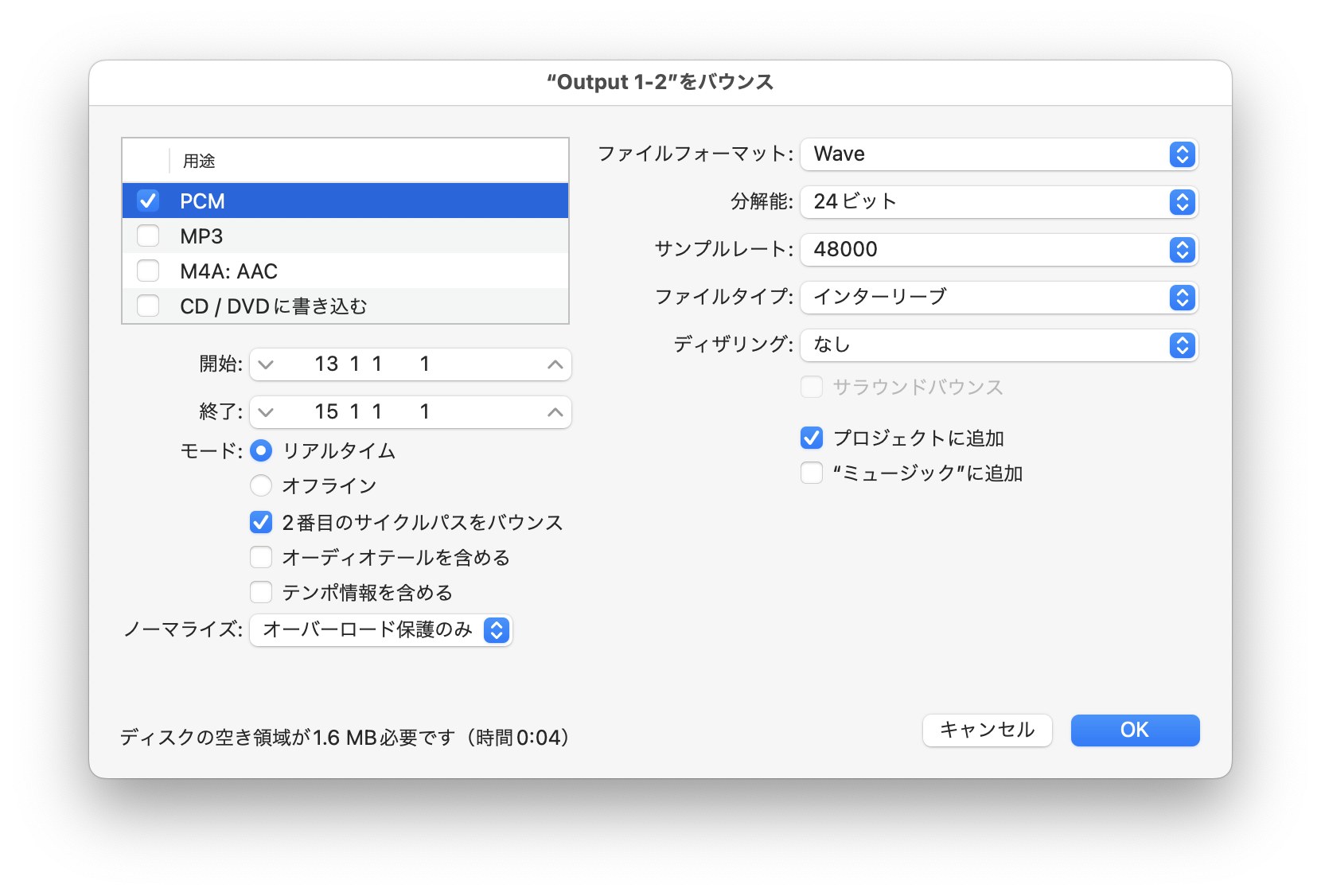Check the CD / DVD burn option
This screenshot has height=896, width=1321.
click(149, 306)
